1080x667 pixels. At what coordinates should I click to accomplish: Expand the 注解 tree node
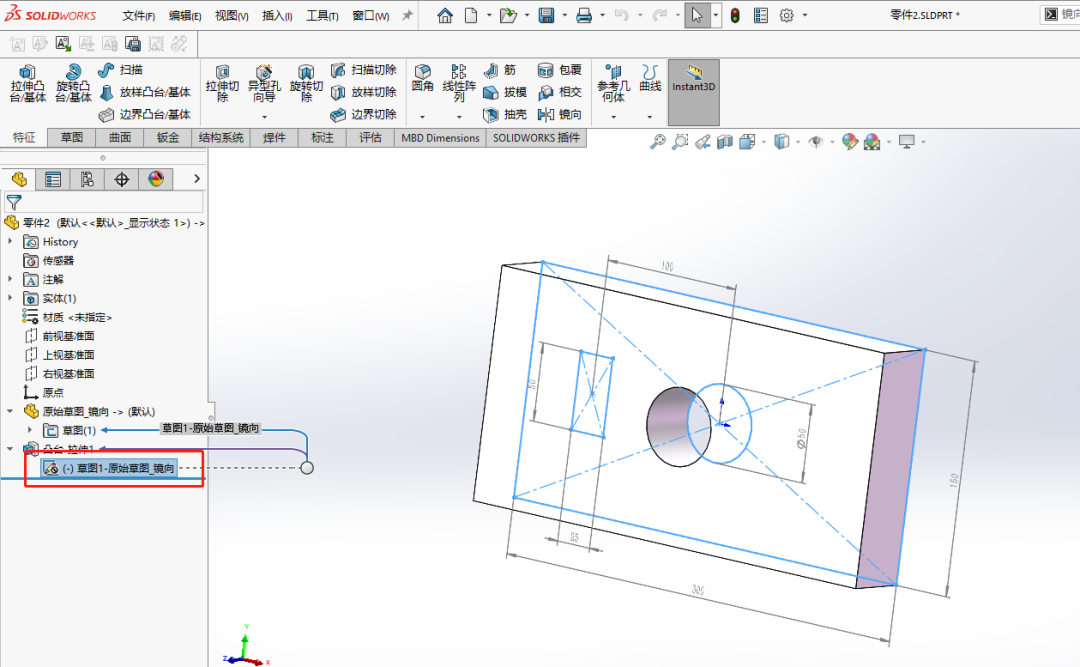[10, 279]
